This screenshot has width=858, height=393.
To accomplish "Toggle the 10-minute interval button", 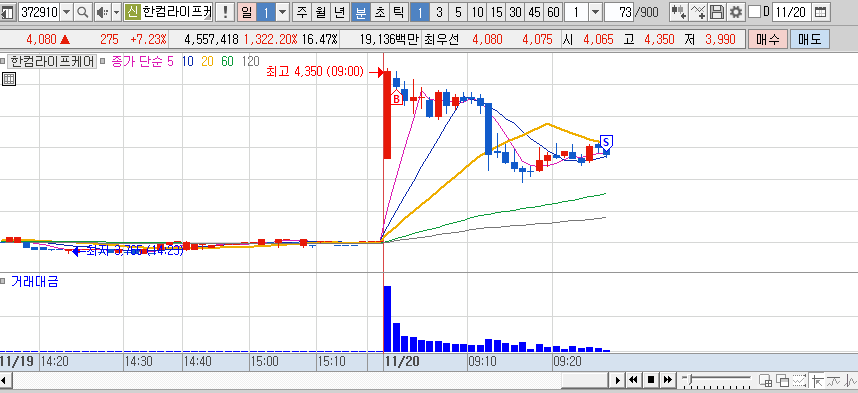I will click(478, 11).
